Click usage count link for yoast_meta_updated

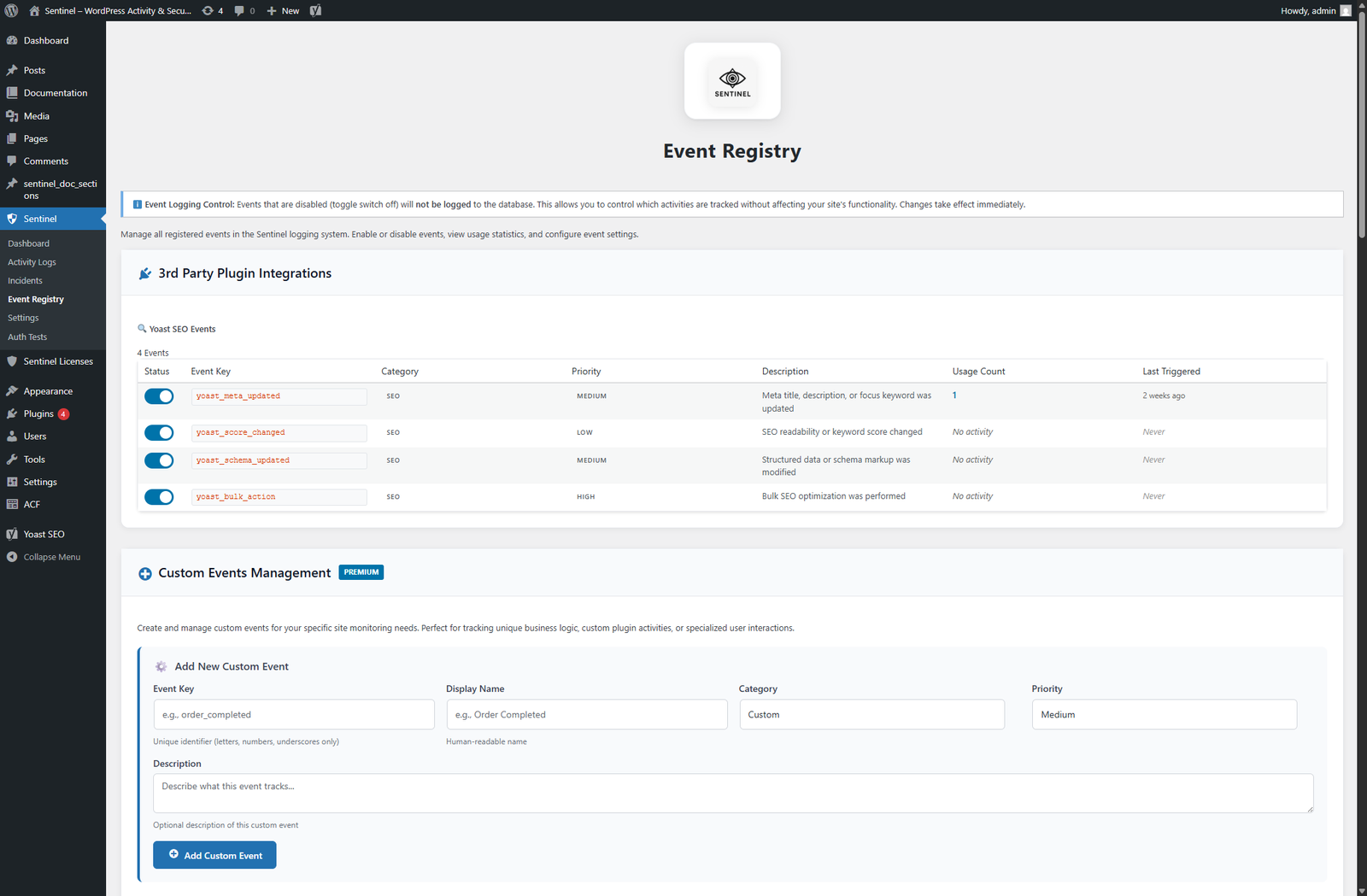954,395
